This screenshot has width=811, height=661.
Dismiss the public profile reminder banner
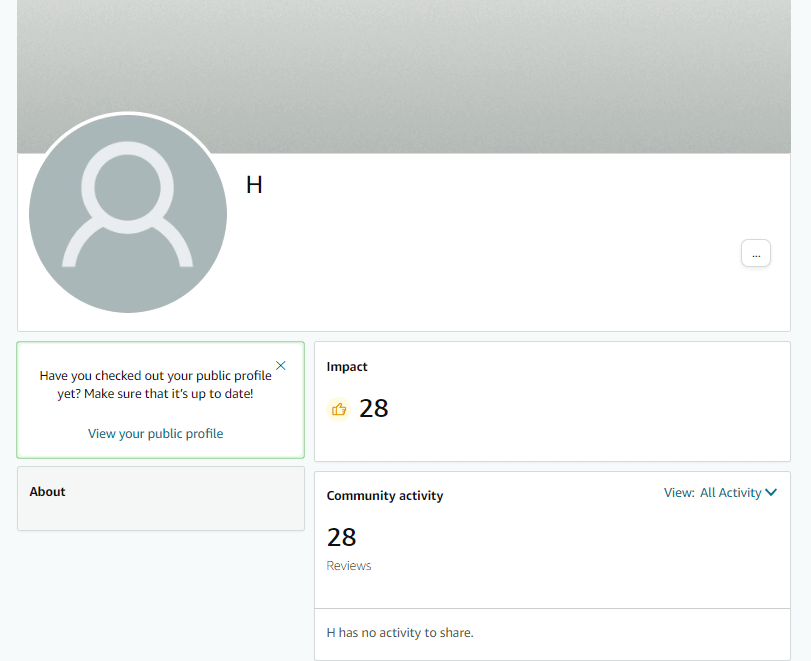(x=281, y=365)
